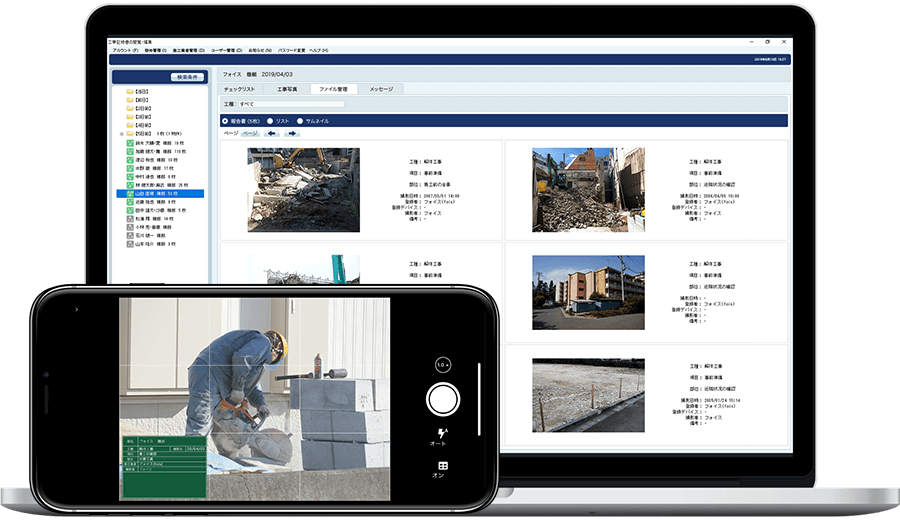Viewport: 900px width, 520px height.
Task: Expand the sixth folder tree node
Action: (x=122, y=134)
